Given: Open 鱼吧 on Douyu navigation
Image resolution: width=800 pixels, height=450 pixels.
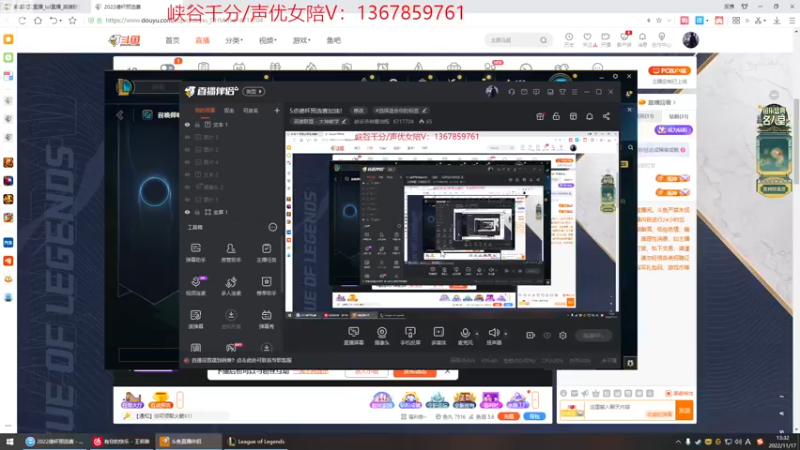Looking at the screenshot, I should (x=334, y=40).
